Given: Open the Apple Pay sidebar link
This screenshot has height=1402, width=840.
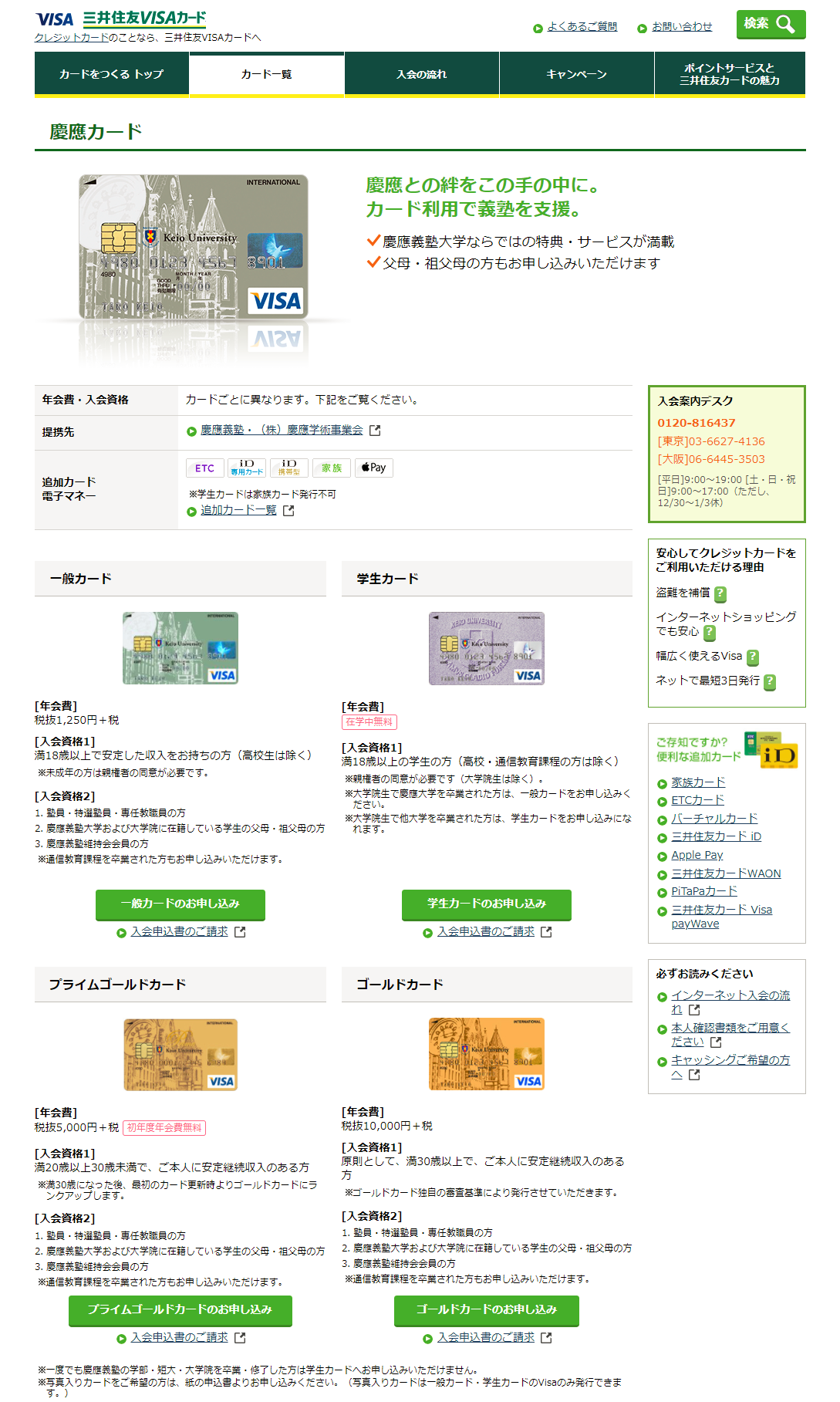Looking at the screenshot, I should tap(697, 856).
